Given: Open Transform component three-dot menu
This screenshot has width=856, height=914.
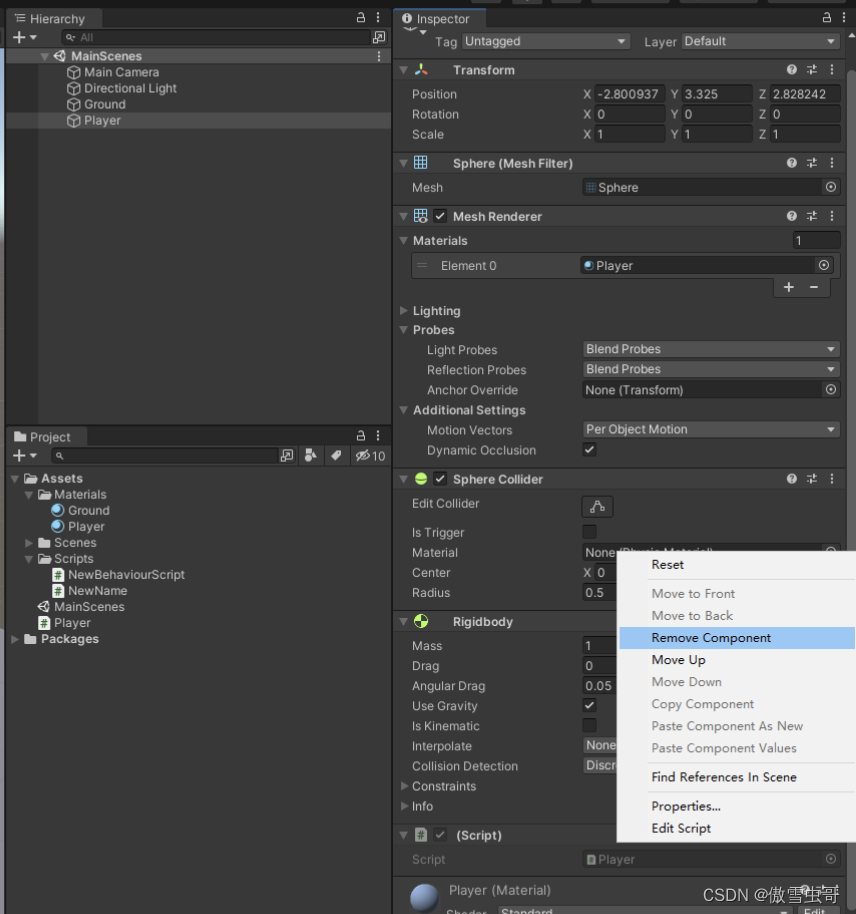Looking at the screenshot, I should coord(832,70).
